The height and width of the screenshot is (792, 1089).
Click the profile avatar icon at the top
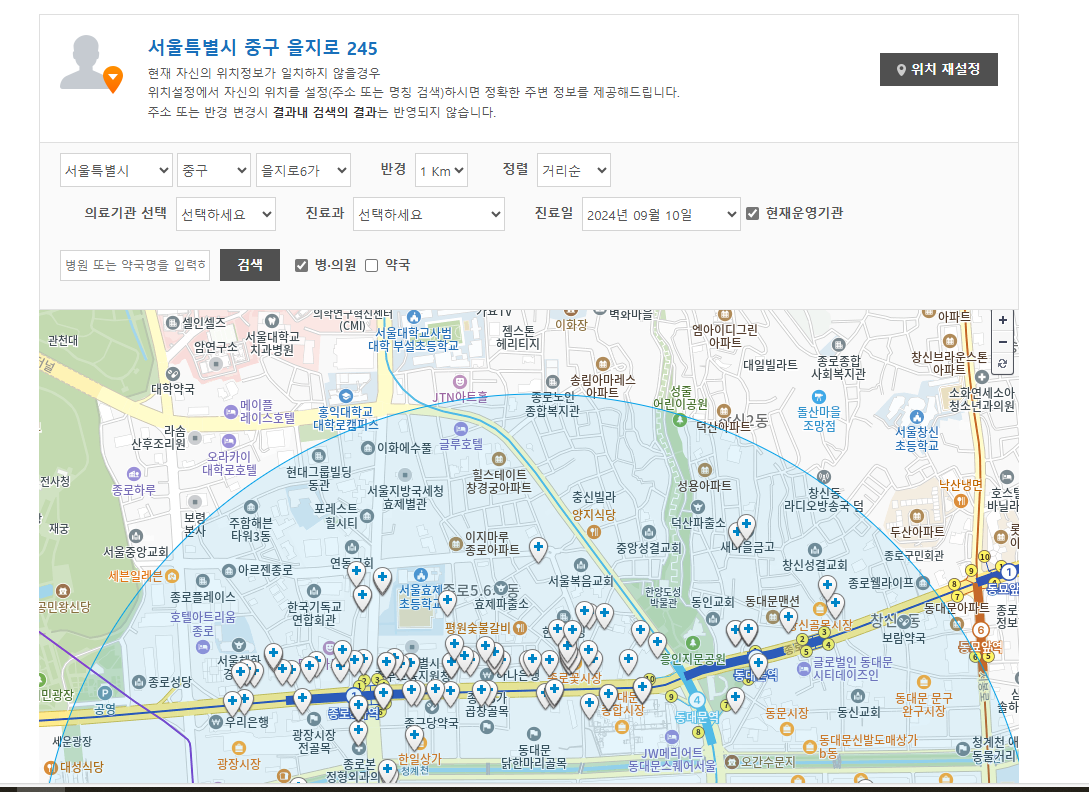[x=83, y=62]
